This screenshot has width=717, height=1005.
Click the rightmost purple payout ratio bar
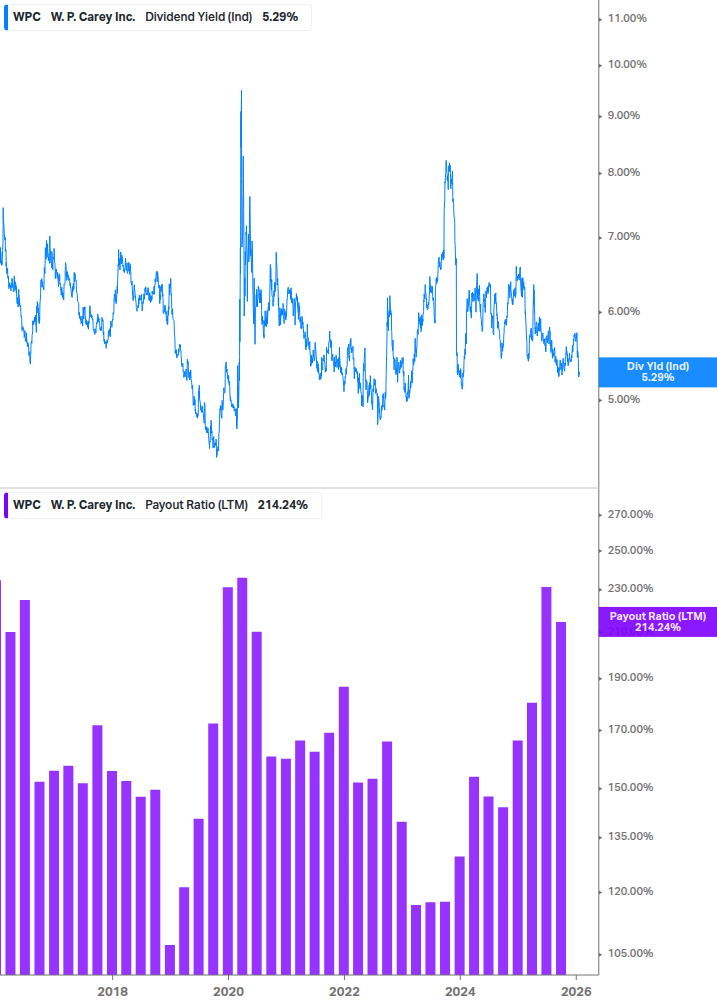point(561,798)
